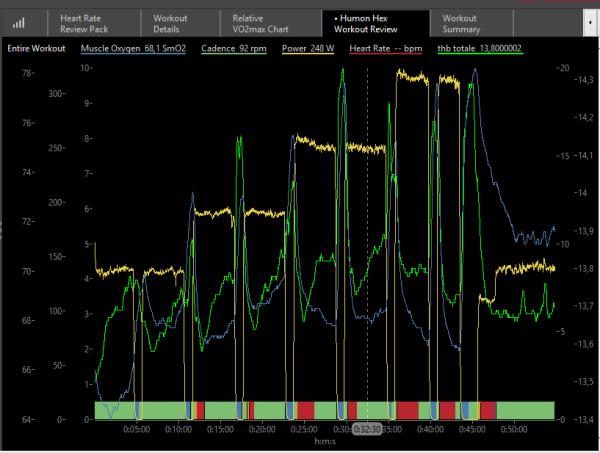Click the Entire Workout label
The image size is (600, 453).
[34, 48]
